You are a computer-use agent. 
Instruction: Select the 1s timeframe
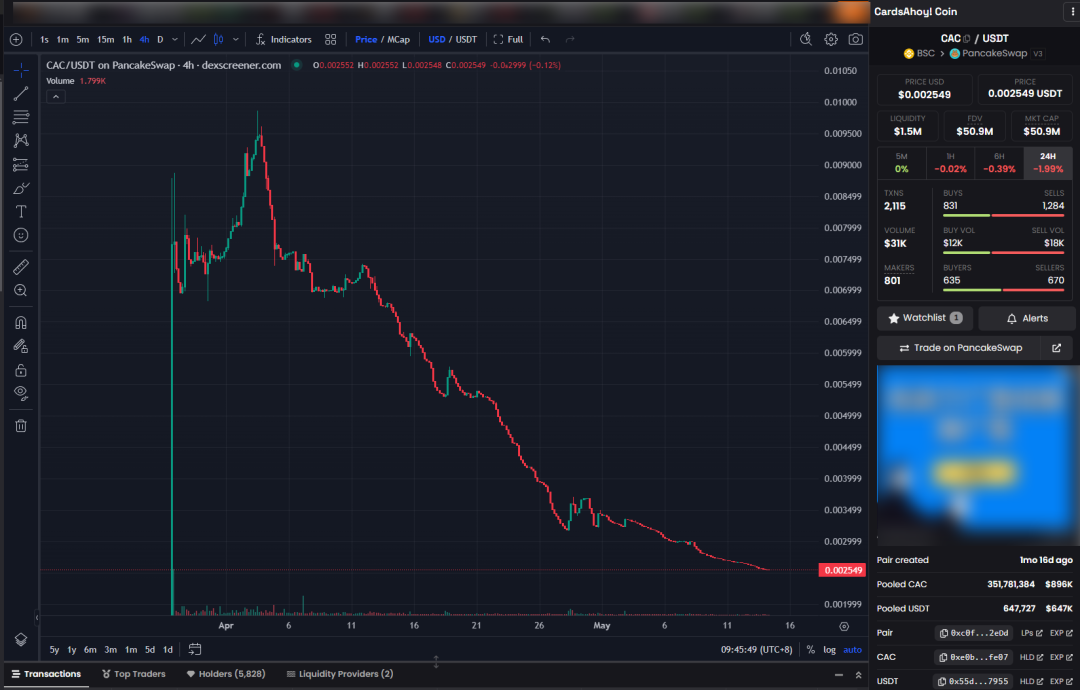pos(44,39)
